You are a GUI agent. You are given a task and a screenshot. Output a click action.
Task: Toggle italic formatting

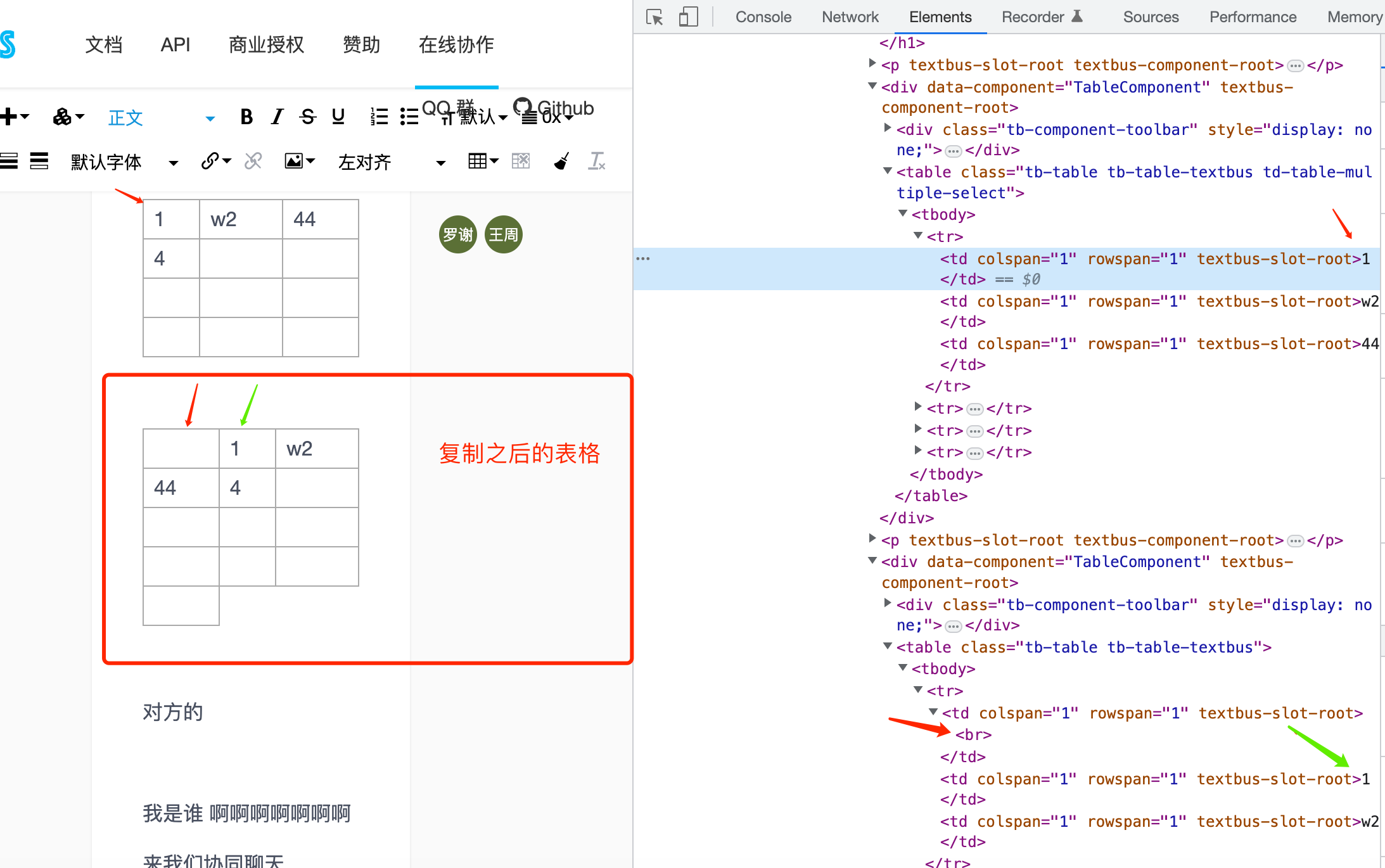(x=276, y=117)
